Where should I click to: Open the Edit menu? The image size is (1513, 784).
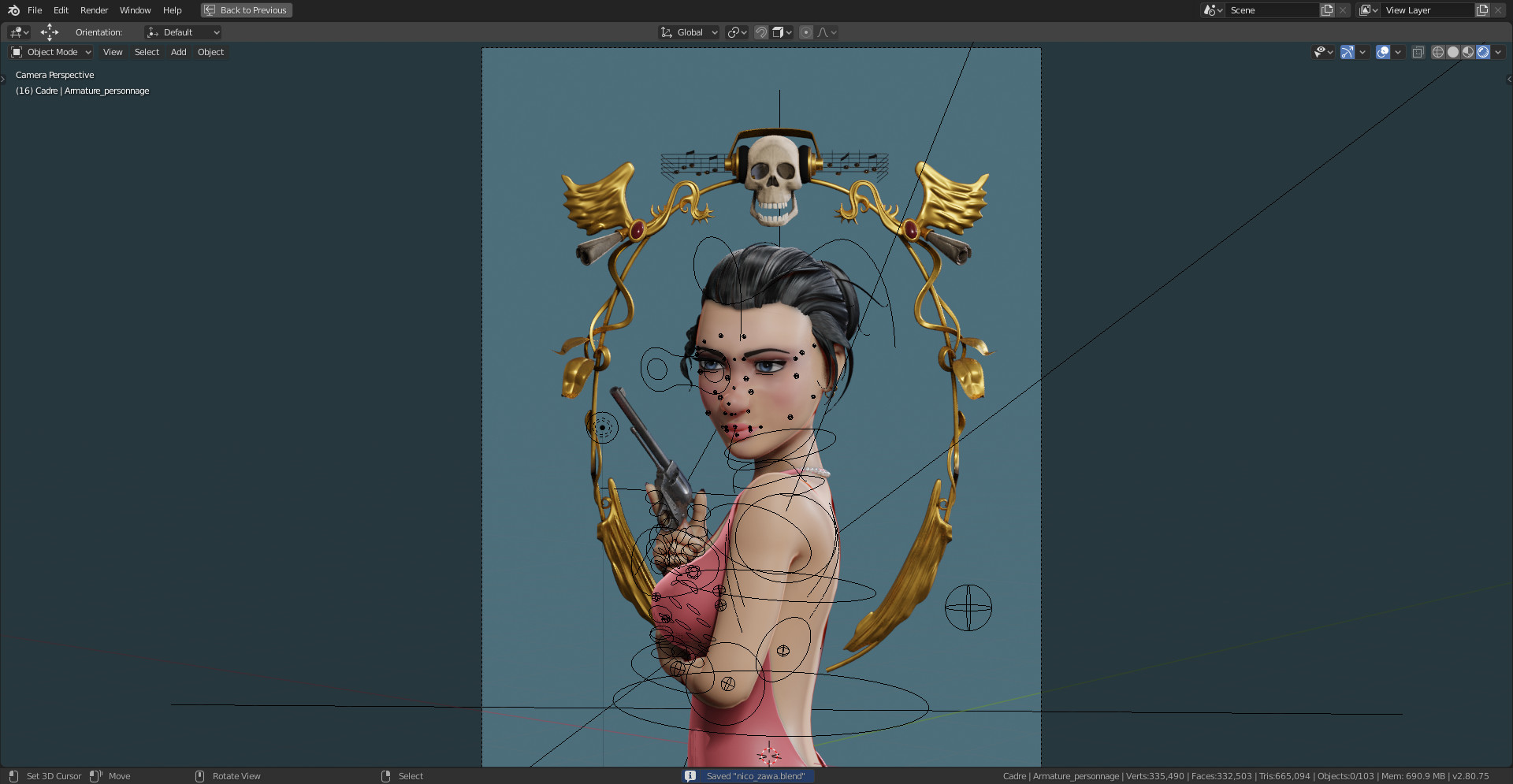pos(61,10)
